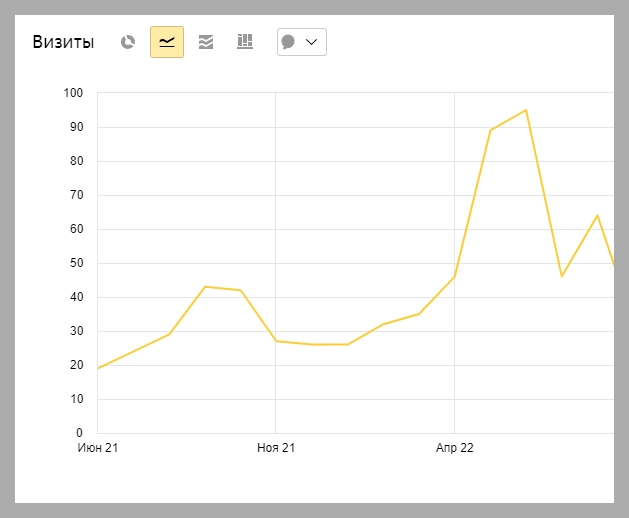
Task: Open the annotations comment dropdown
Action: coord(311,42)
